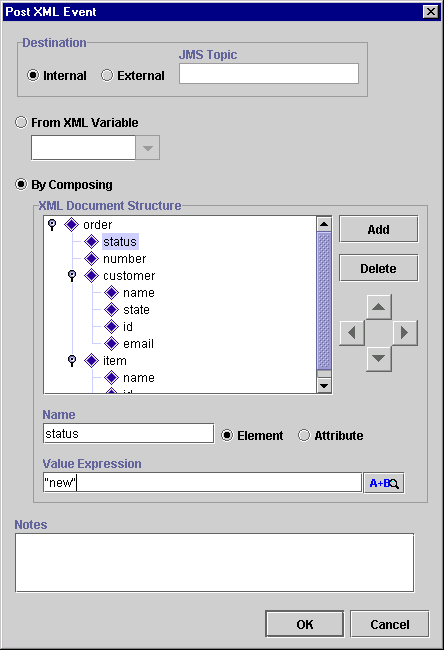
Task: Select the name node under customer
Action: pyautogui.click(x=138, y=293)
